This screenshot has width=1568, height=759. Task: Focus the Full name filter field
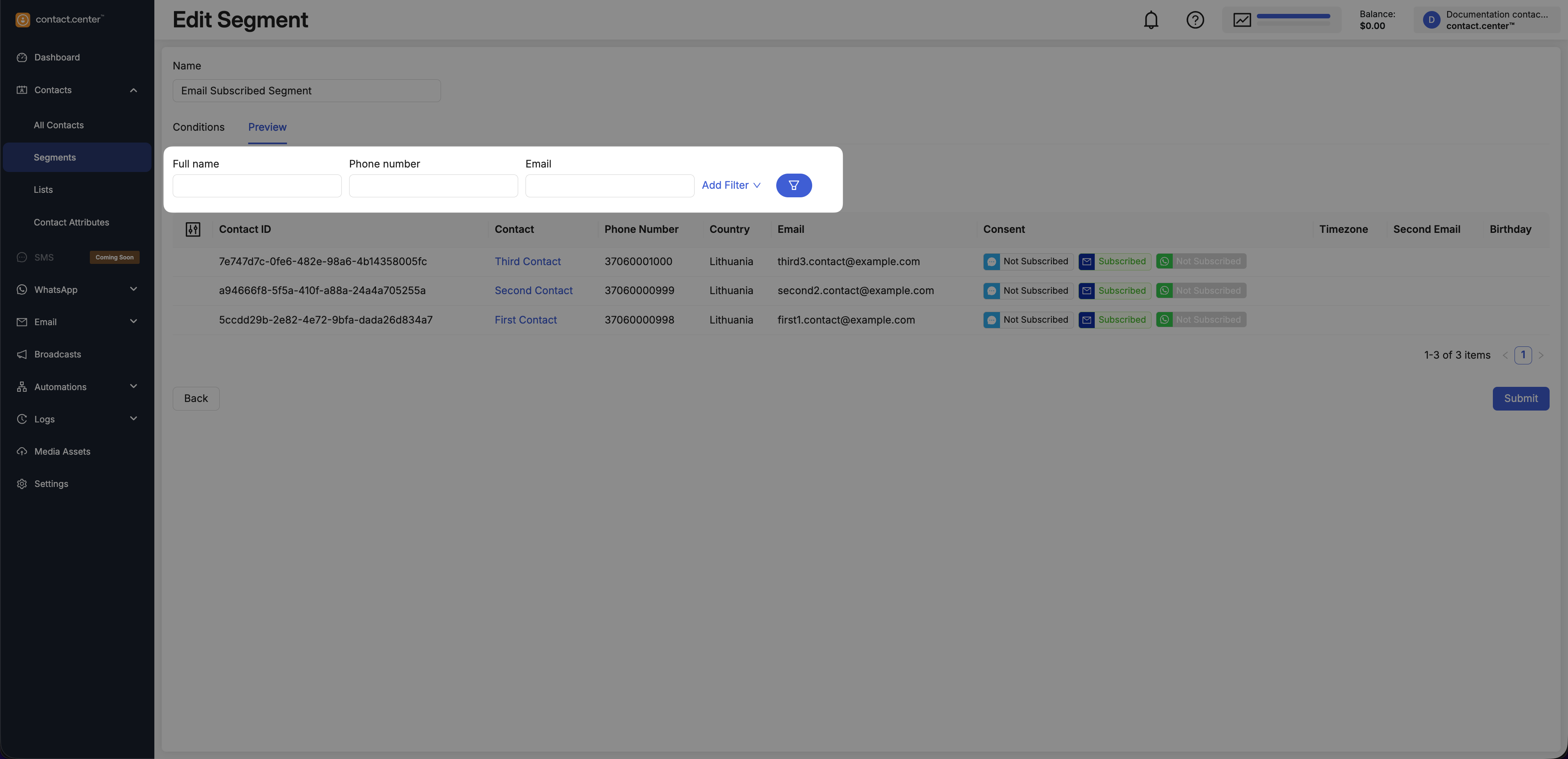257,186
